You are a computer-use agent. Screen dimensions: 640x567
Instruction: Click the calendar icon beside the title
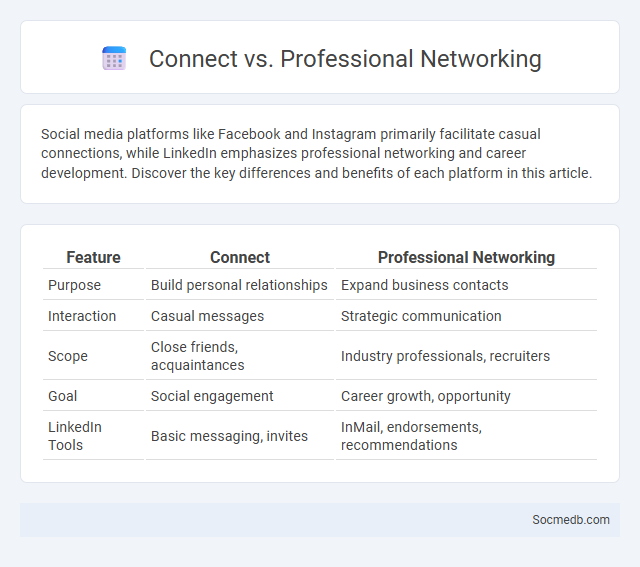(x=114, y=58)
